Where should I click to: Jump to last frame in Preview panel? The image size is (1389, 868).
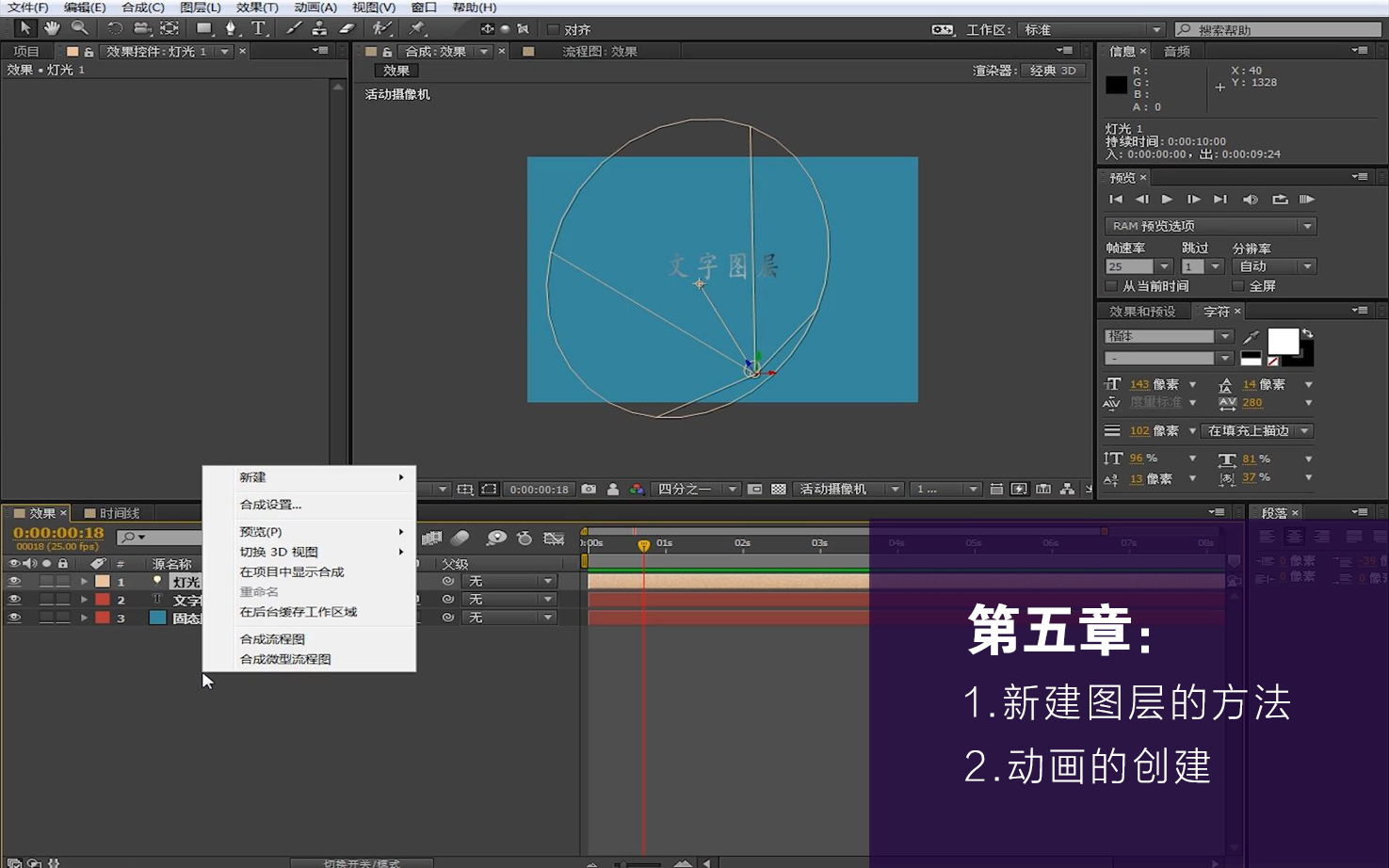1220,200
